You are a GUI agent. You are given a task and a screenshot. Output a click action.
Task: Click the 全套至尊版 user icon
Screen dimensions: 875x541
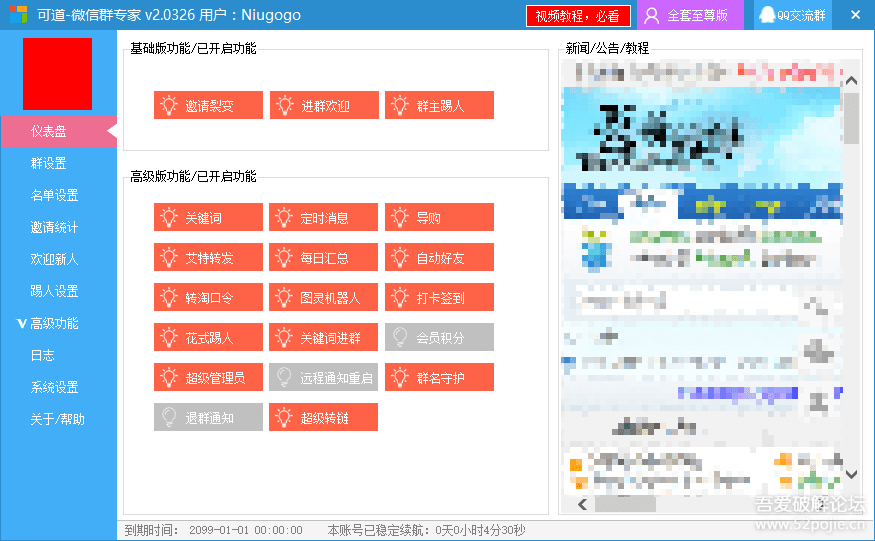(651, 16)
